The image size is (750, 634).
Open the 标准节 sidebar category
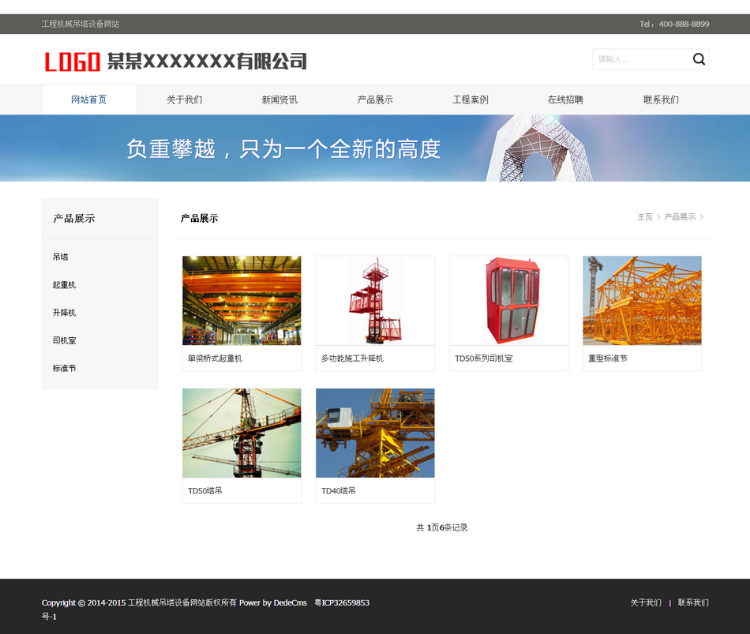[64, 368]
